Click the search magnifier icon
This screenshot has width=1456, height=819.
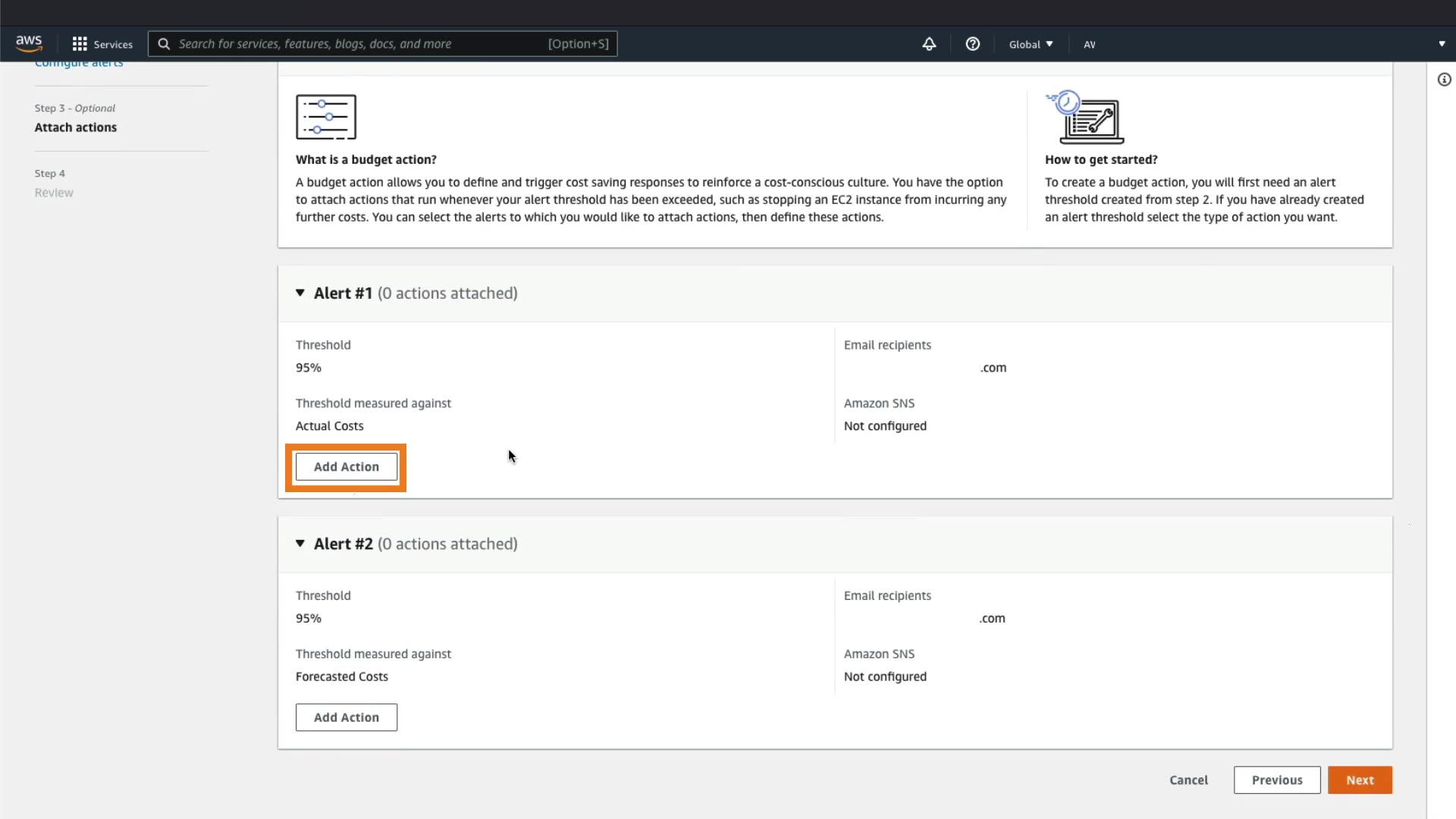pyautogui.click(x=164, y=44)
